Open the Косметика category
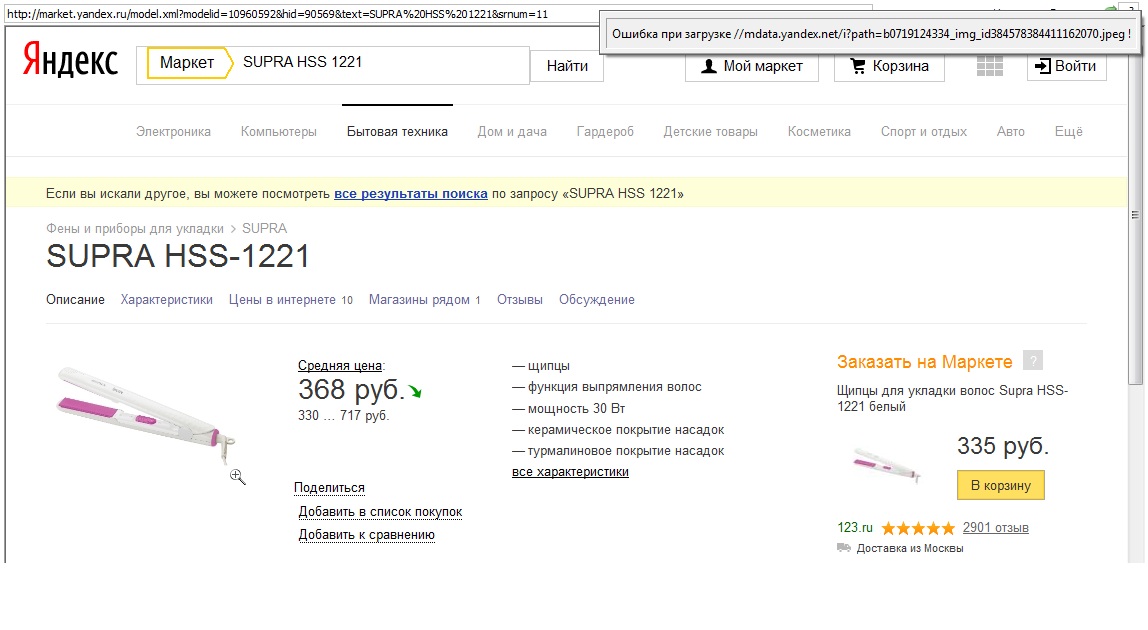The image size is (1148, 630). click(x=819, y=132)
